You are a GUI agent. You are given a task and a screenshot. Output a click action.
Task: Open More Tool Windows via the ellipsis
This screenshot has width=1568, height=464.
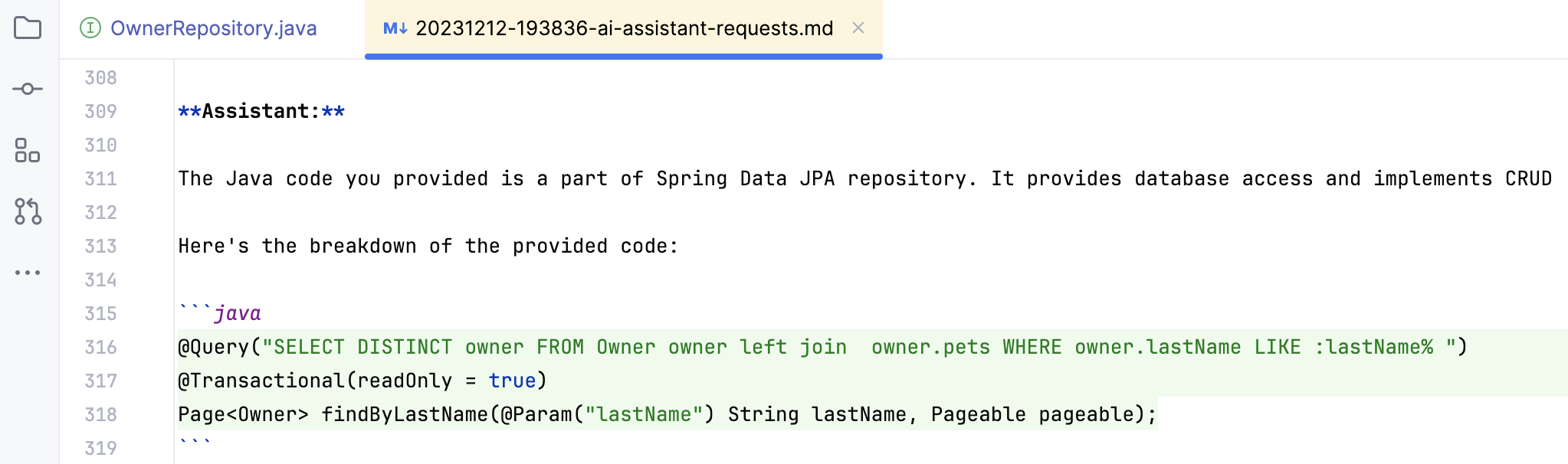coord(28,273)
